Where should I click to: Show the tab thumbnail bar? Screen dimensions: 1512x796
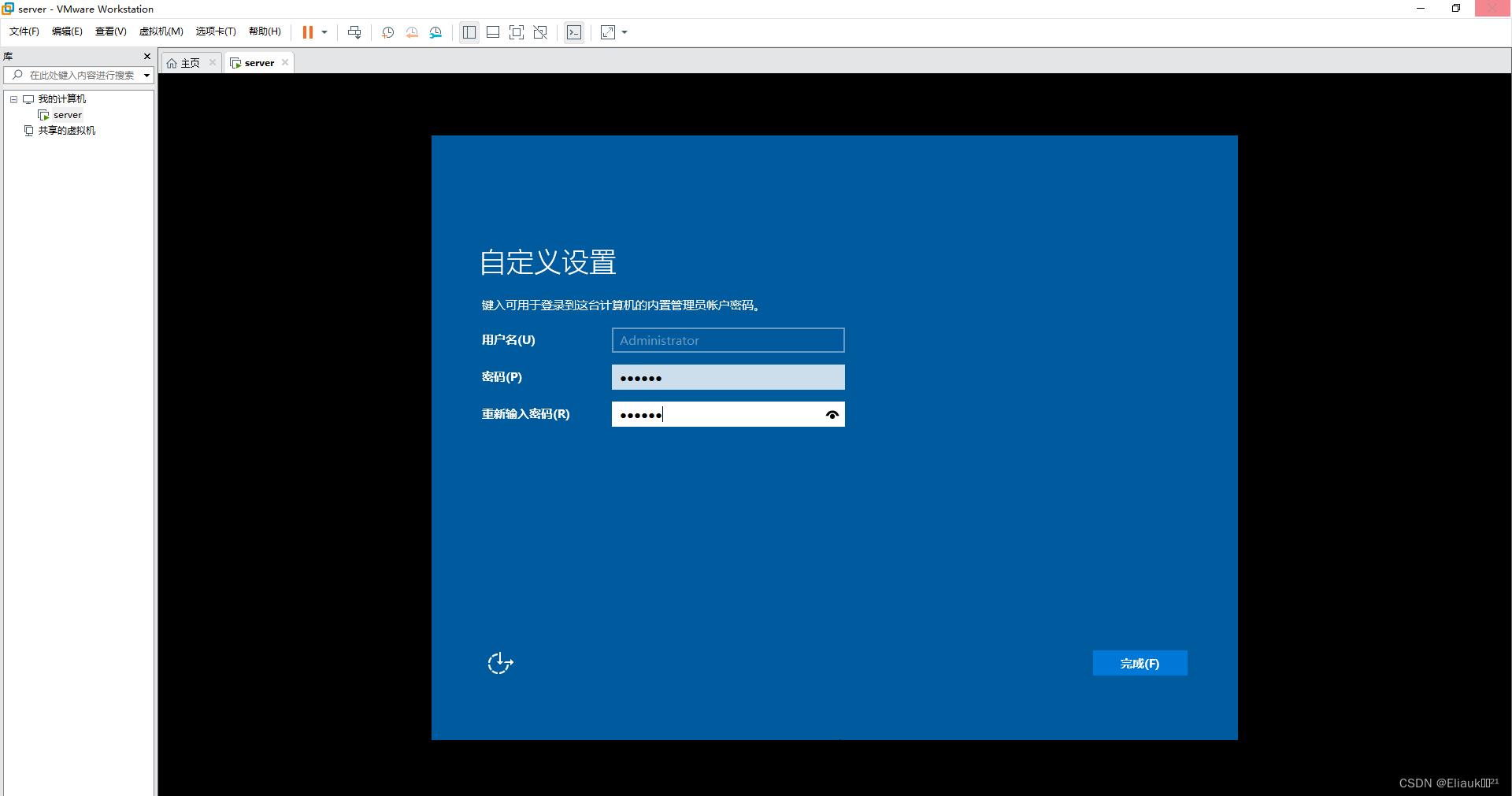(492, 32)
